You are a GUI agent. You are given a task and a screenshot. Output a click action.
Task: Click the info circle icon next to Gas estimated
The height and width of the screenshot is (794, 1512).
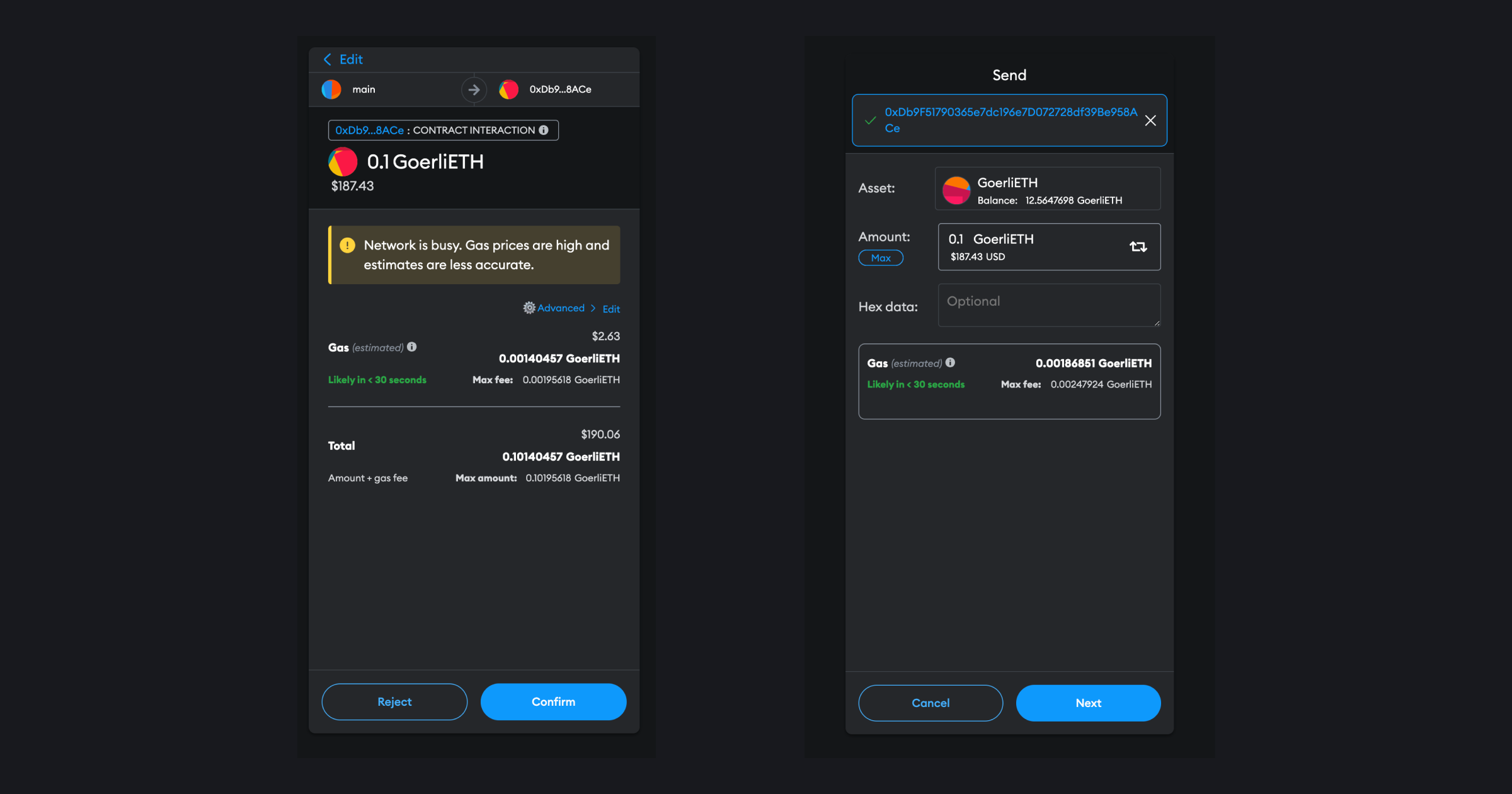pyautogui.click(x=412, y=347)
